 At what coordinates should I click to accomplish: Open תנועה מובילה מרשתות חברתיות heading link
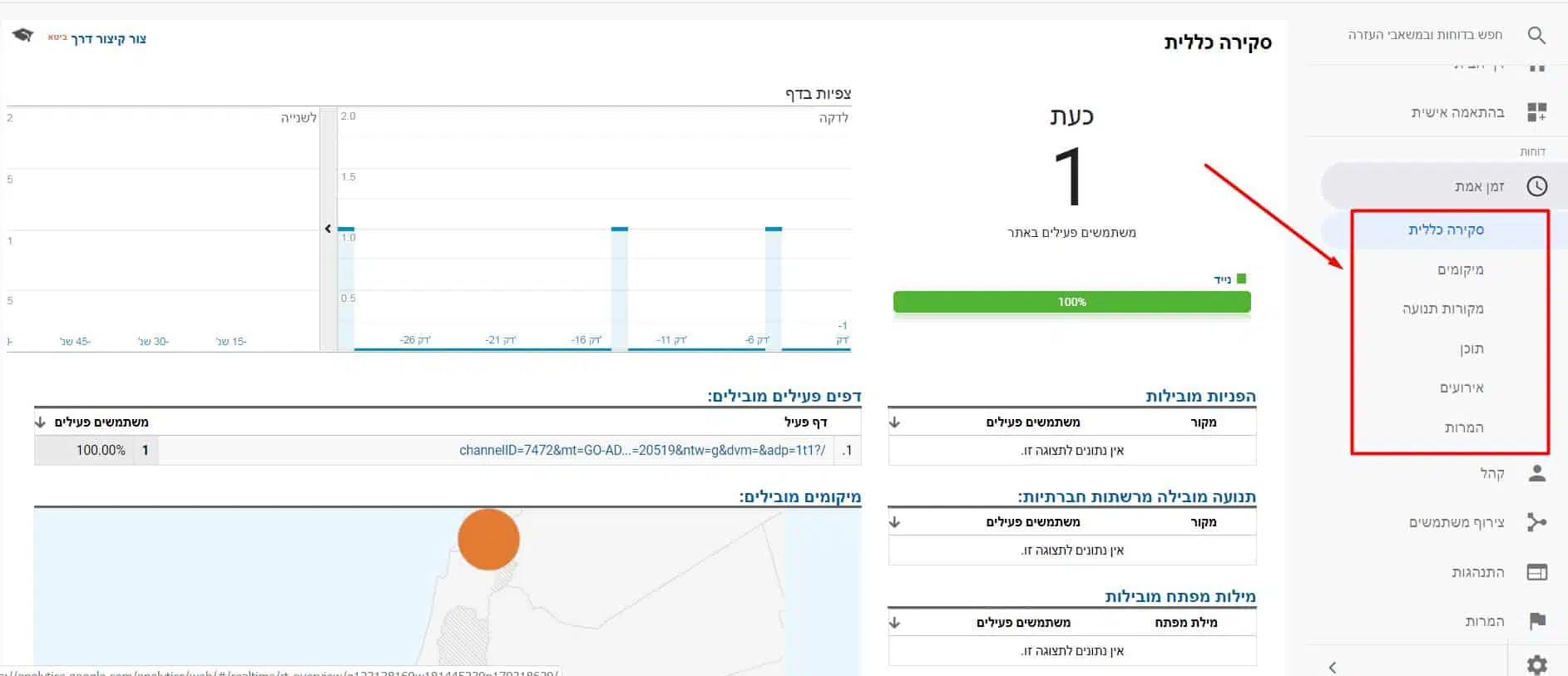1136,496
